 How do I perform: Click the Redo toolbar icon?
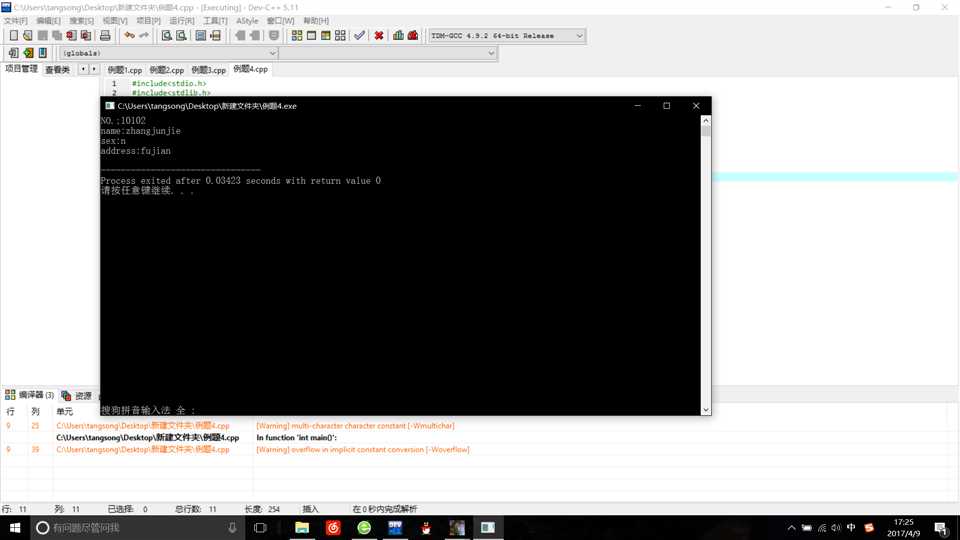144,36
